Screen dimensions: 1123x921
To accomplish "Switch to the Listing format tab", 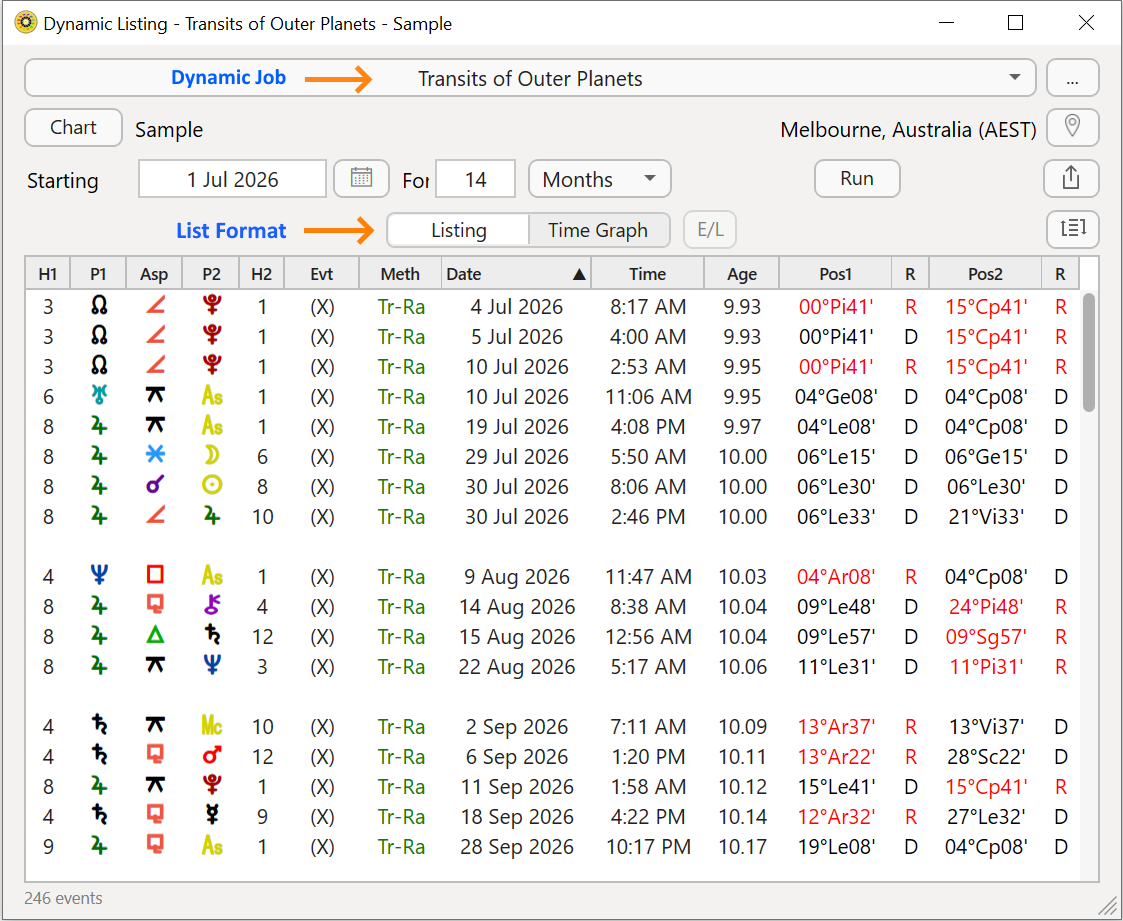I will pos(458,230).
